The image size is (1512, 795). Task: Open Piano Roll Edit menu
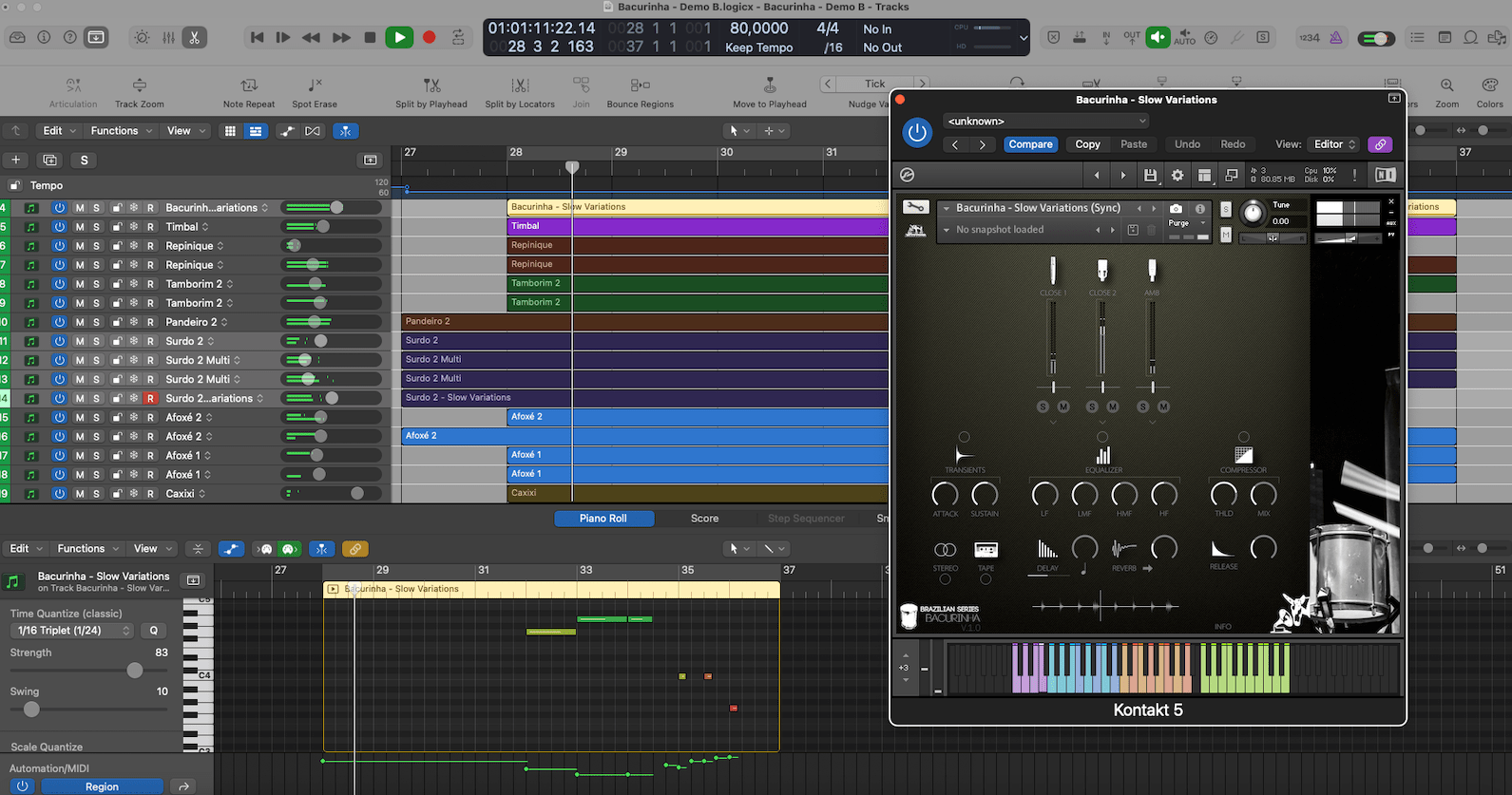pyautogui.click(x=25, y=549)
